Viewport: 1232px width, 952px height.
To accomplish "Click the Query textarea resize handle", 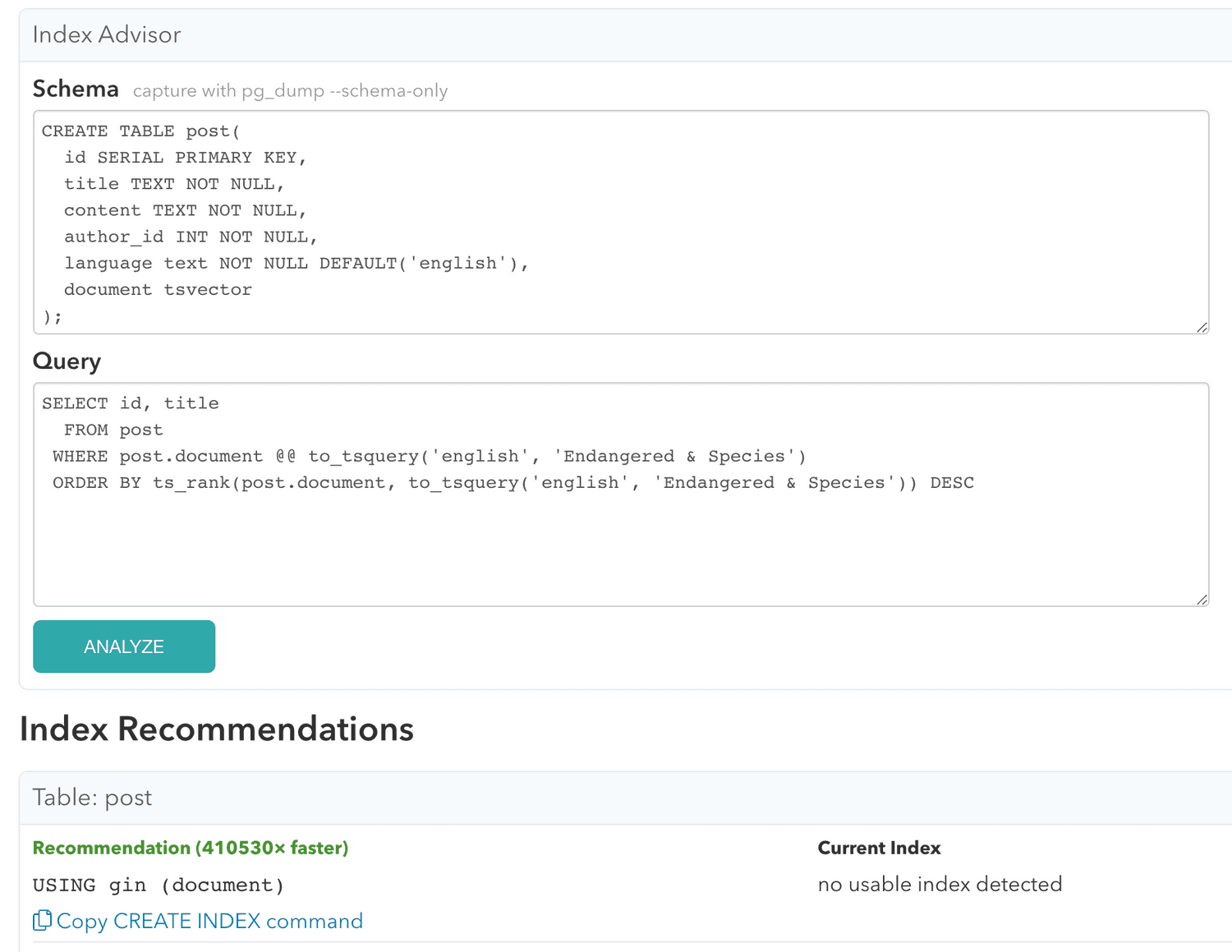I will 1202,600.
